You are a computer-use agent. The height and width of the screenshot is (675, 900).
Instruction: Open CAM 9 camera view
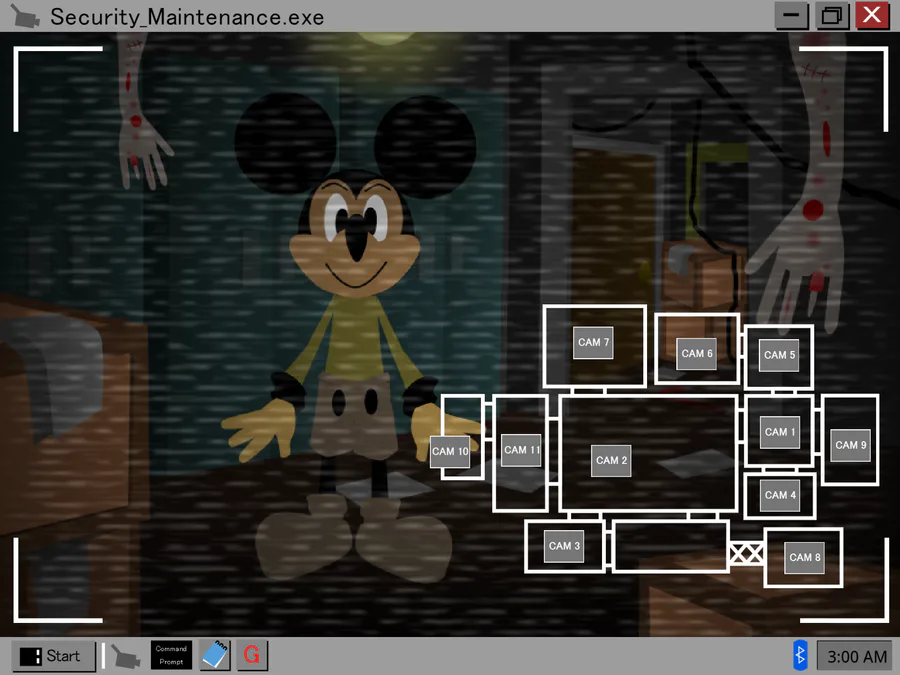(851, 445)
